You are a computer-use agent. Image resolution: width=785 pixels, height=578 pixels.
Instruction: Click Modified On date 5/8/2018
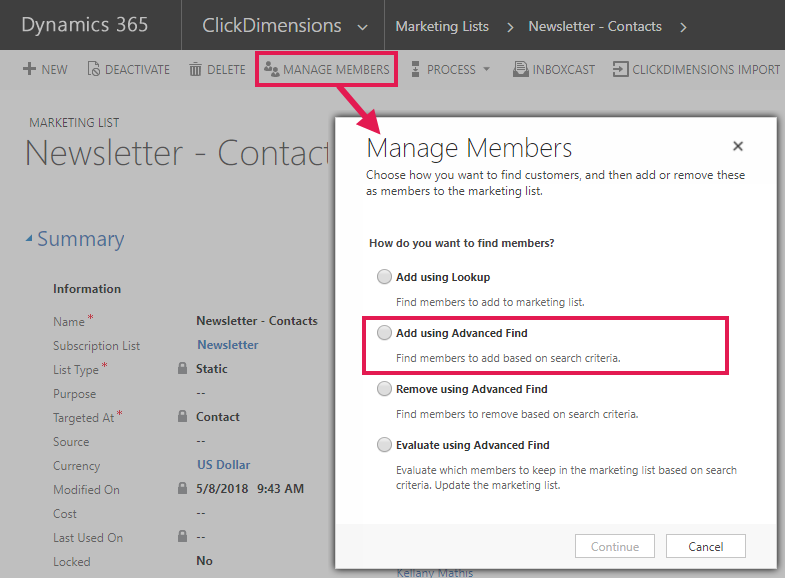222,489
